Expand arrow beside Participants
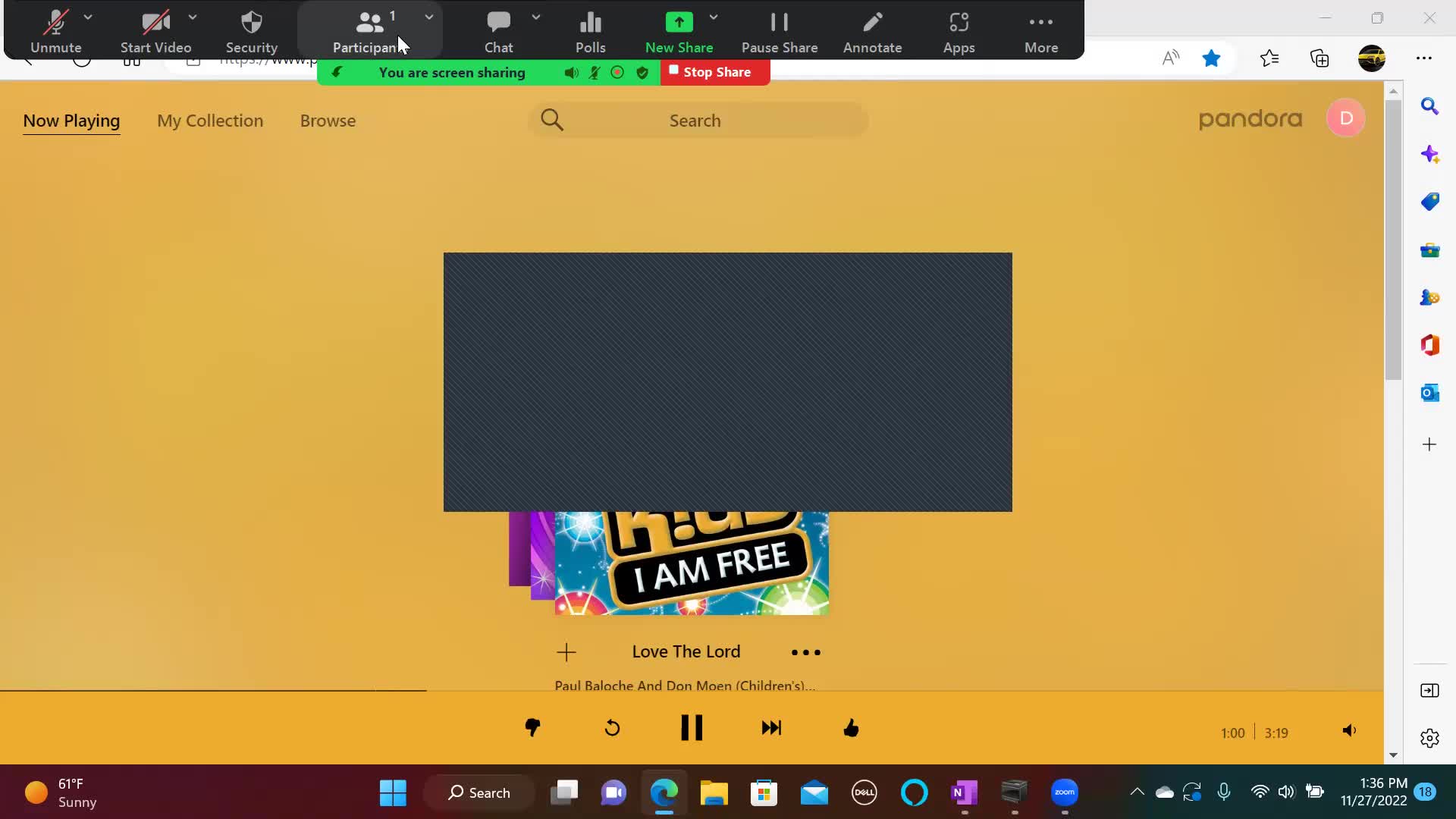 coord(429,17)
